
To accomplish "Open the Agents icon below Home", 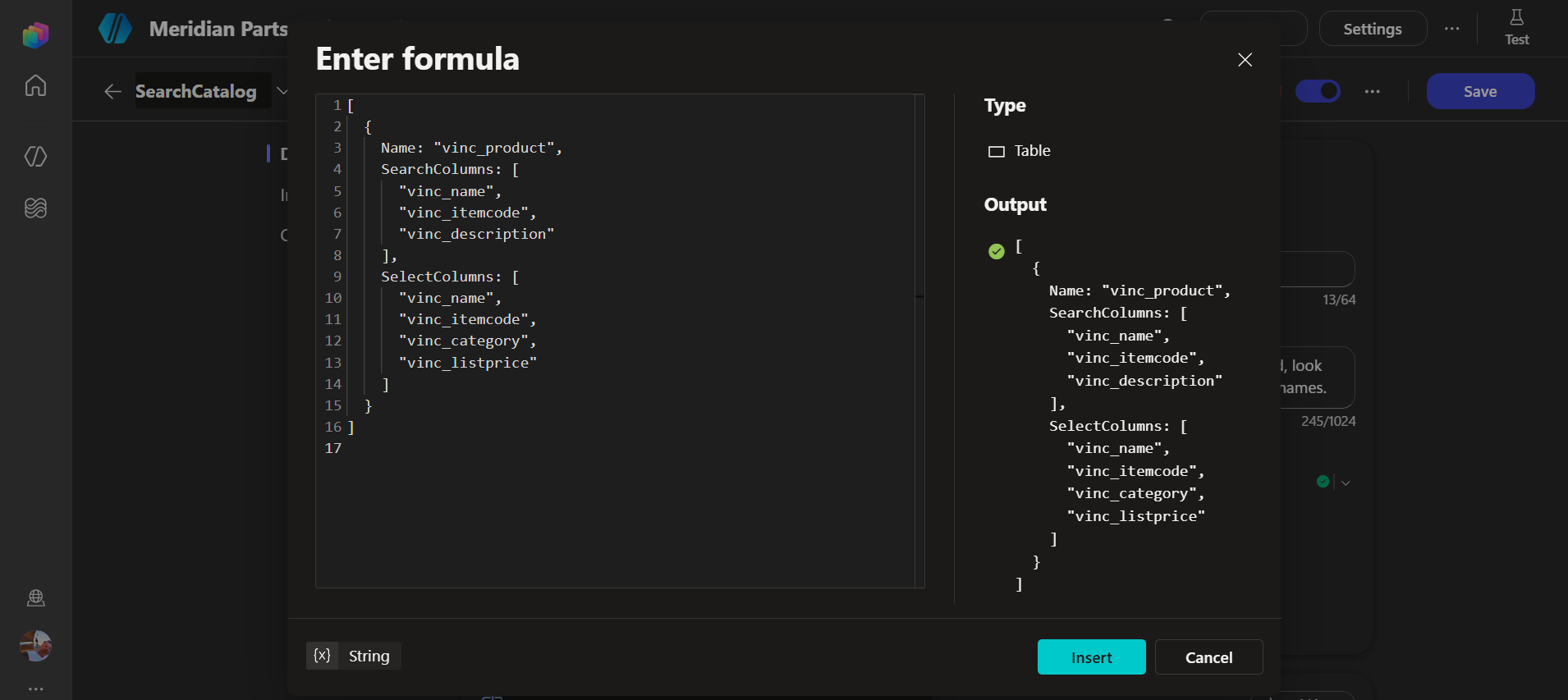I will (x=35, y=156).
